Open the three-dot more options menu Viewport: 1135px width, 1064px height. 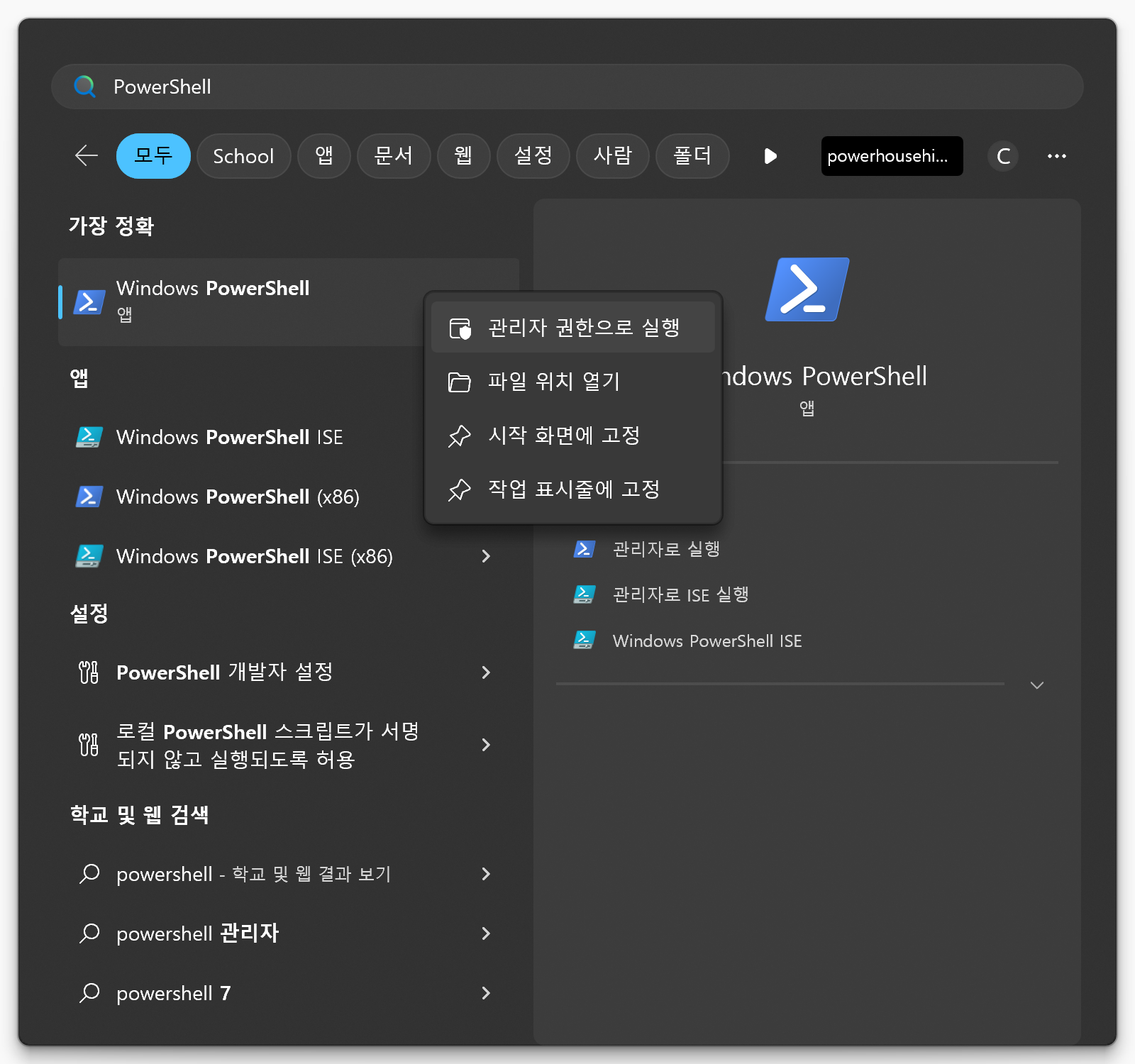click(1057, 156)
